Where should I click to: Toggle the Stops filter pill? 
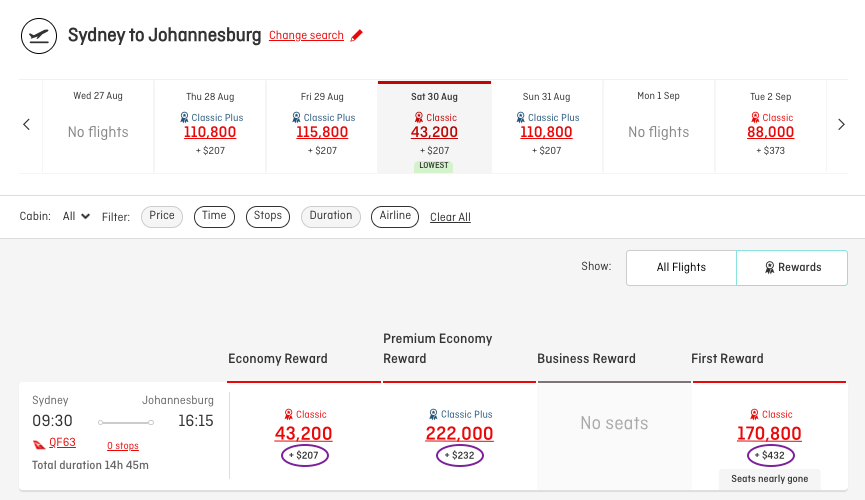pos(268,216)
